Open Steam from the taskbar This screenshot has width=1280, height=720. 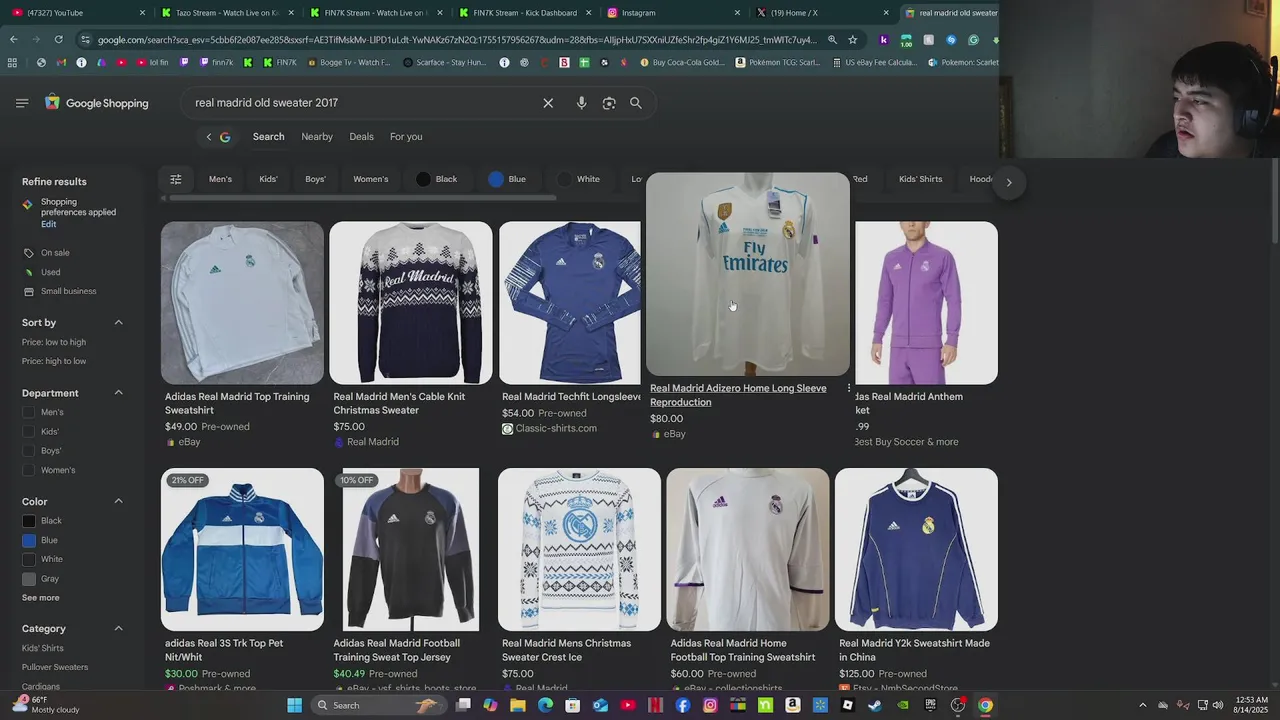point(875,705)
